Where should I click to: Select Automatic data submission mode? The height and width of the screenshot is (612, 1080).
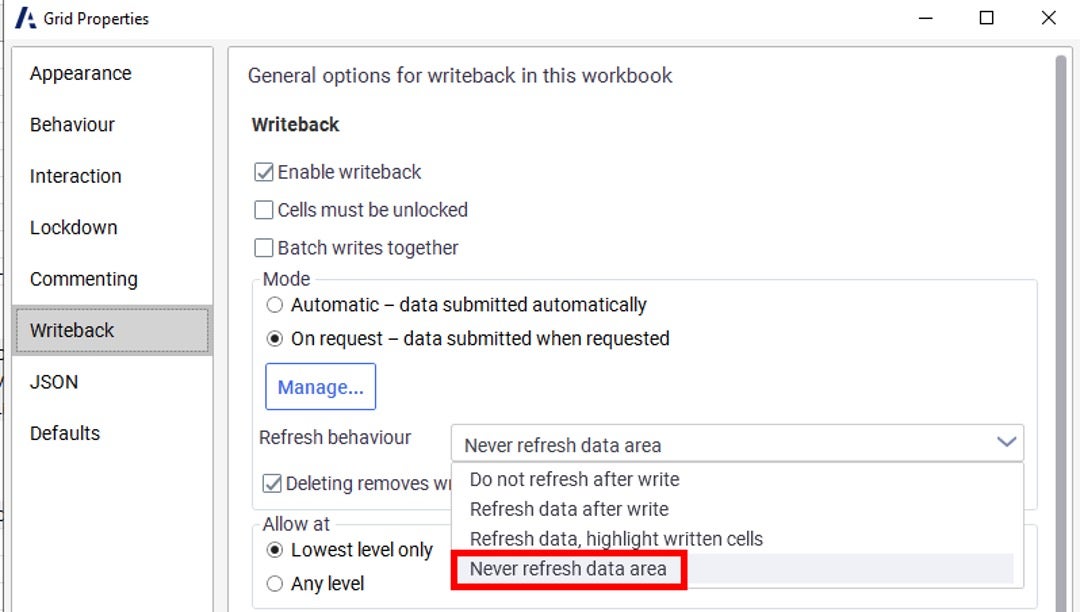click(x=275, y=305)
